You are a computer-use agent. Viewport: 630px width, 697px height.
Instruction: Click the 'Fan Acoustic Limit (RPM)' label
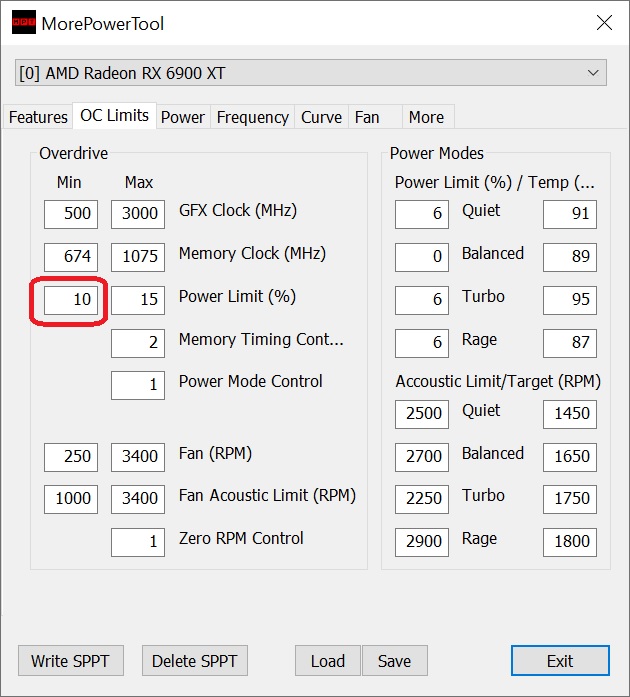267,496
